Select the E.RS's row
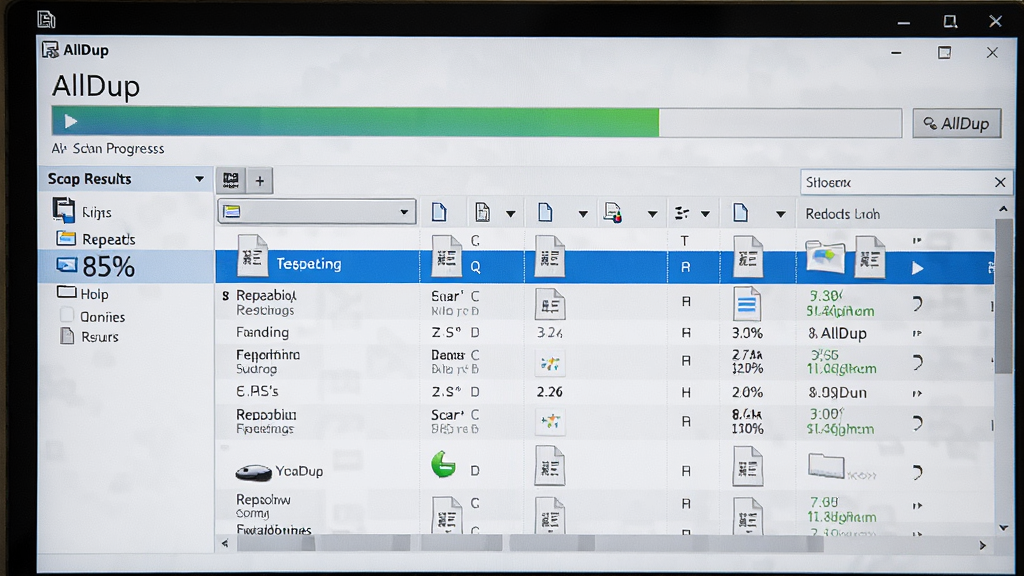 pos(605,392)
